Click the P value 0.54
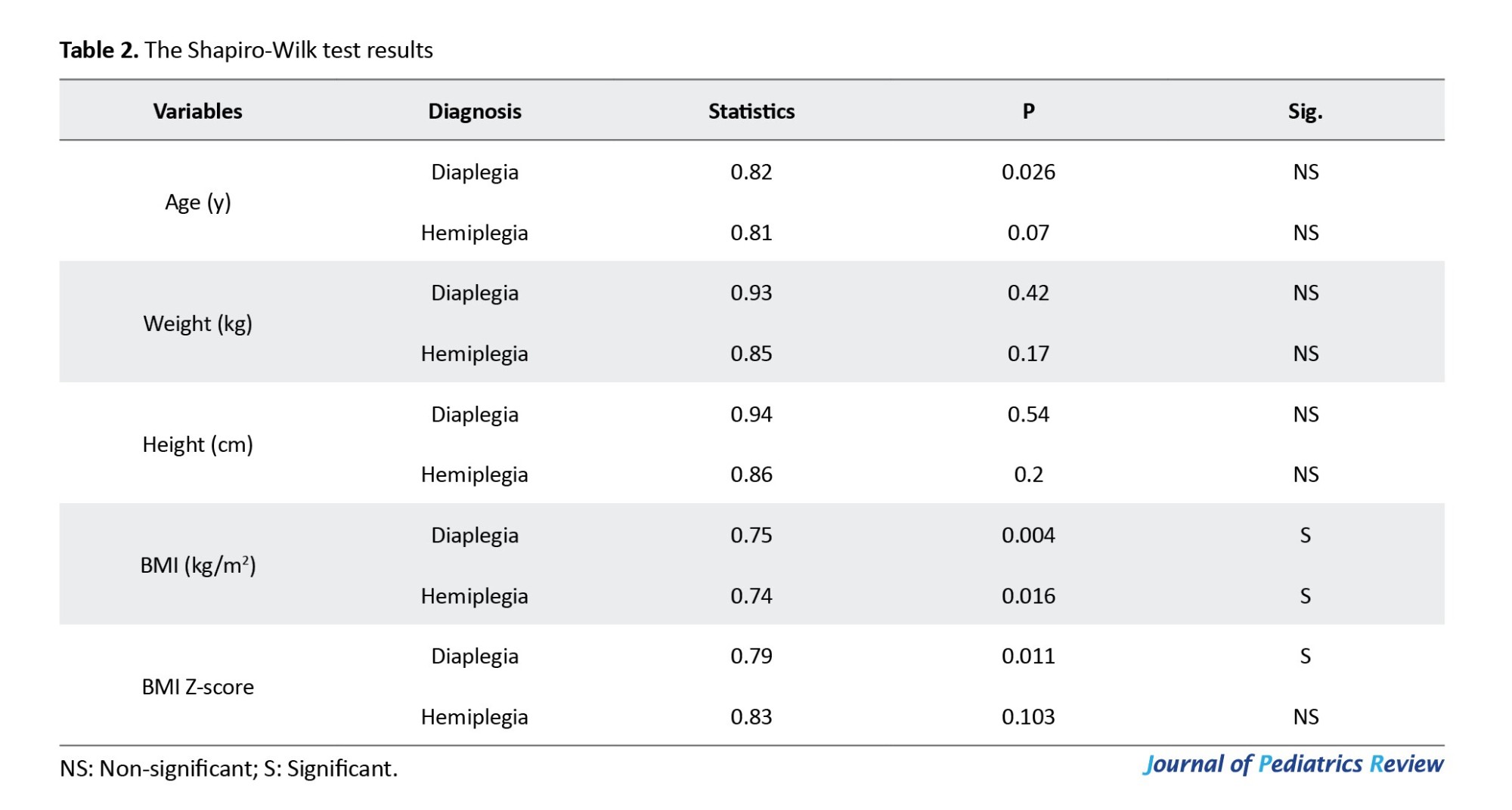1512x810 pixels. (x=1028, y=414)
